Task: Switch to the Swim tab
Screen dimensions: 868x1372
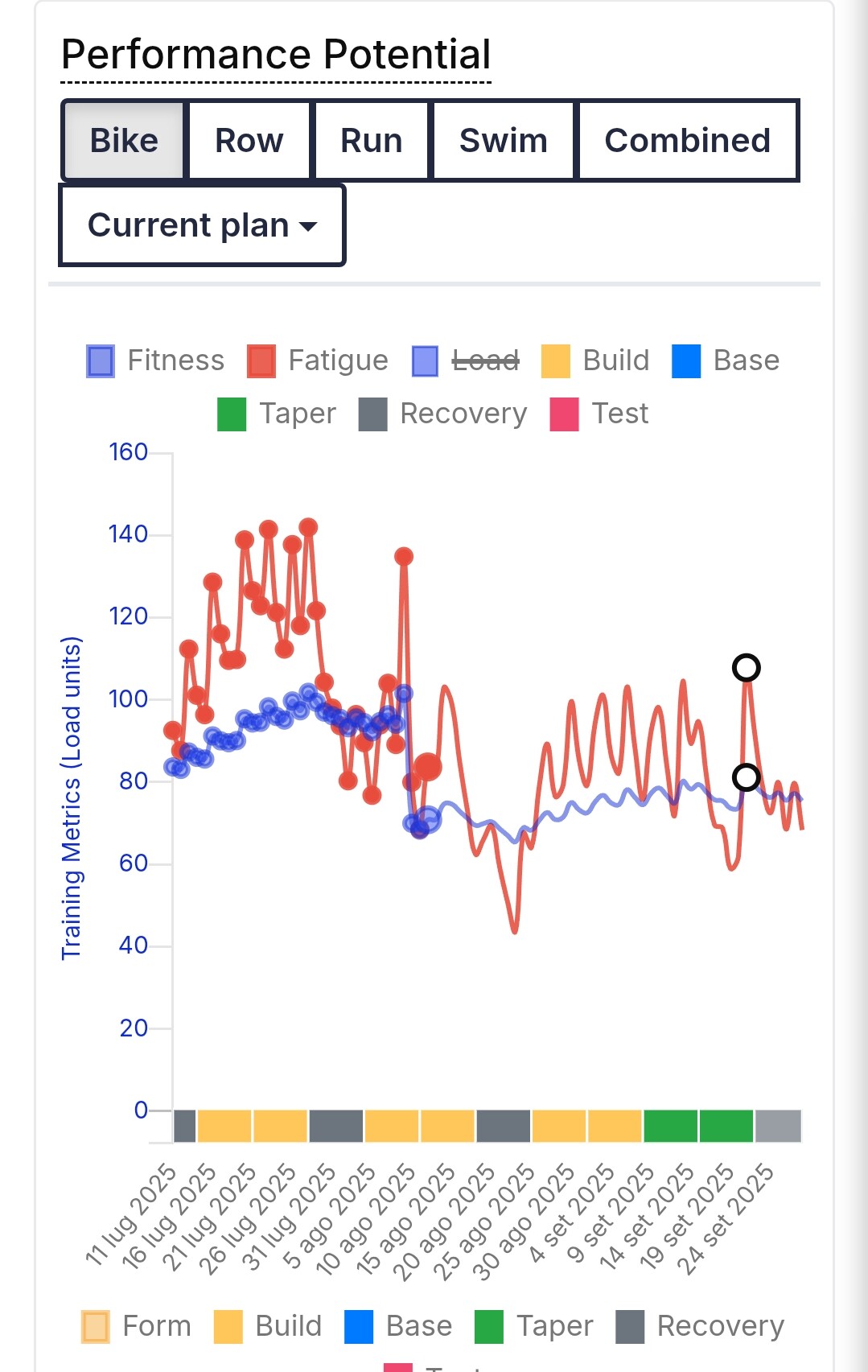Action: click(x=504, y=141)
